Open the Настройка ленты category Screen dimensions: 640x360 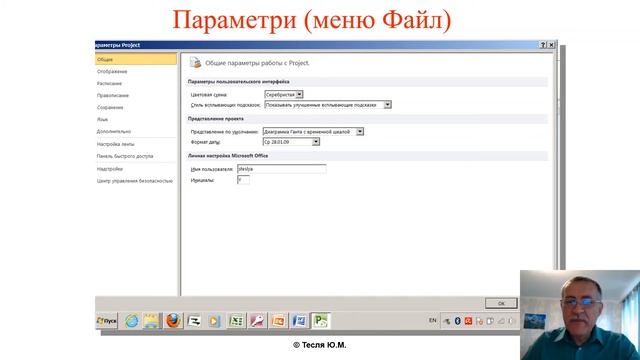tap(116, 144)
